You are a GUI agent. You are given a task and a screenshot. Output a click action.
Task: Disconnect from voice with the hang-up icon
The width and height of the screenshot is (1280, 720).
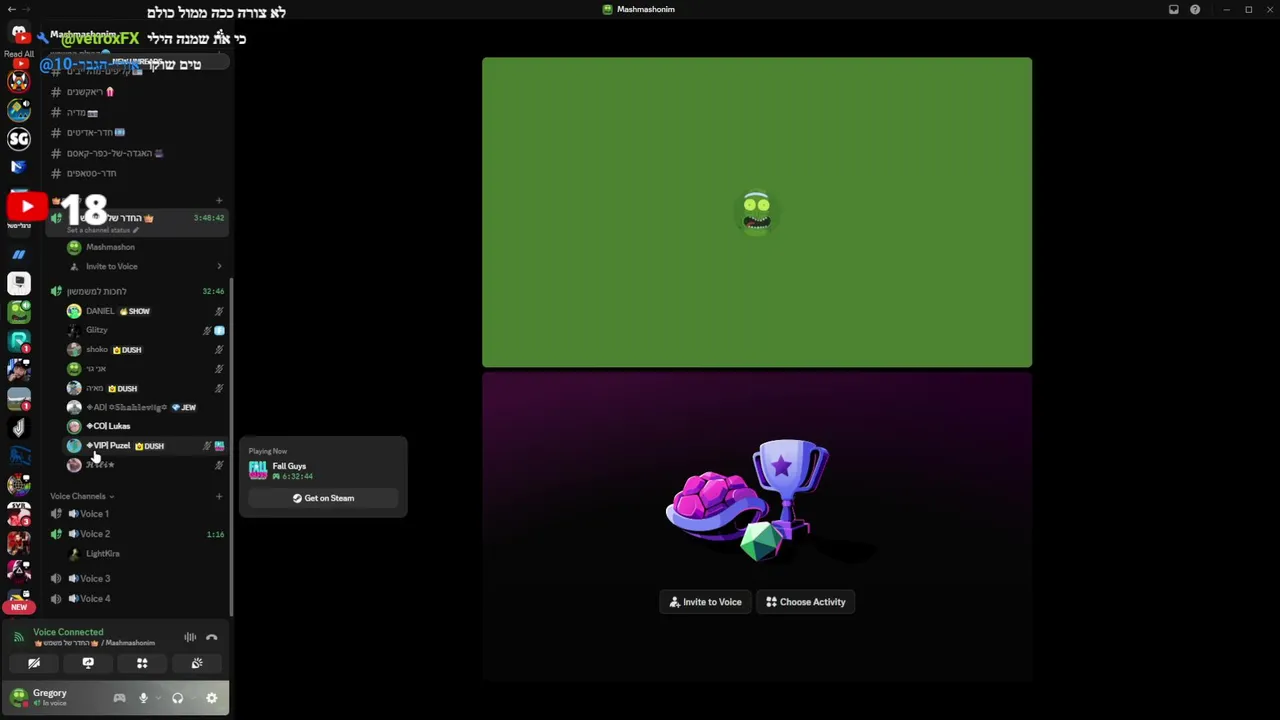[212, 637]
